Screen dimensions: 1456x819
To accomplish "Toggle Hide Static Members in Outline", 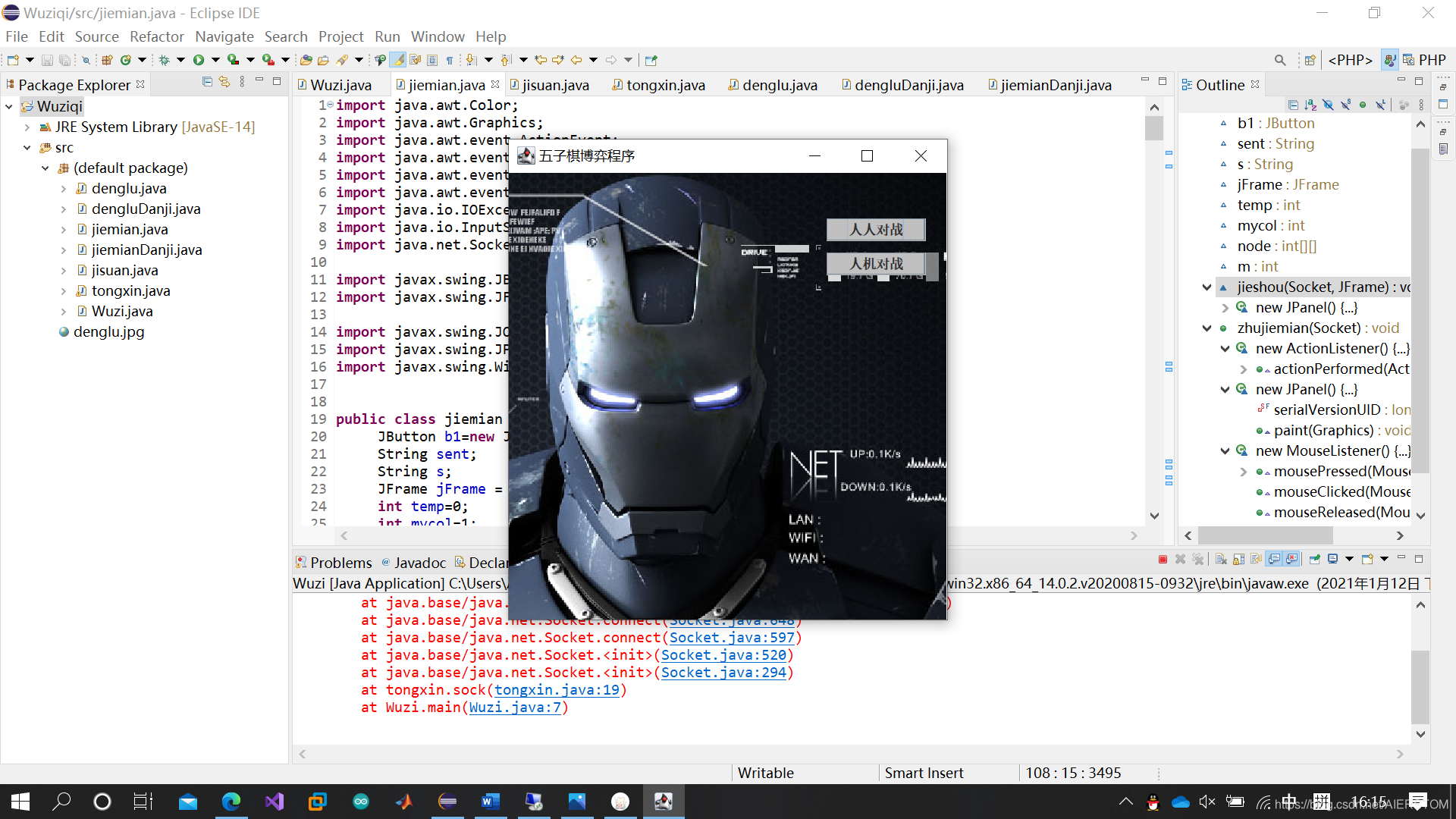I will pyautogui.click(x=1345, y=105).
